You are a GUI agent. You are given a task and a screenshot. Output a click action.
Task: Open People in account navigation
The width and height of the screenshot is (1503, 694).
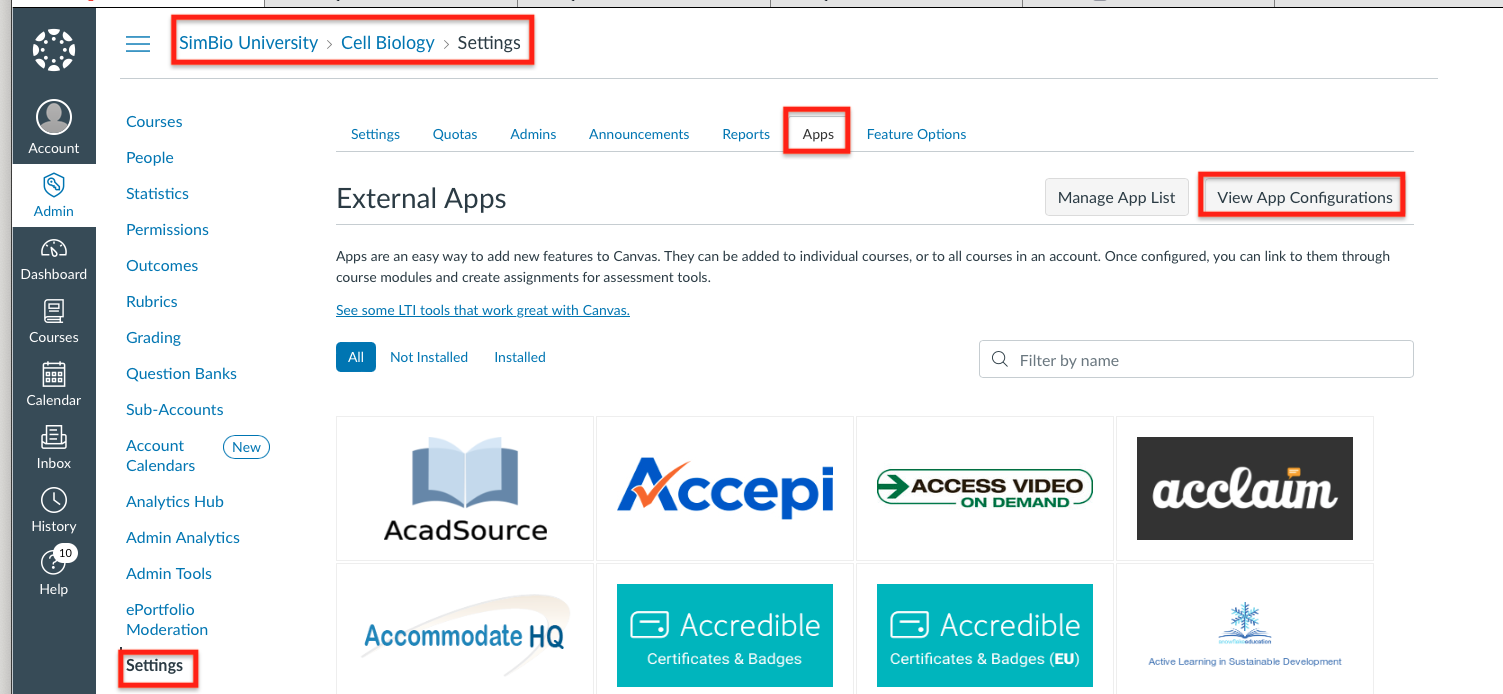click(150, 158)
